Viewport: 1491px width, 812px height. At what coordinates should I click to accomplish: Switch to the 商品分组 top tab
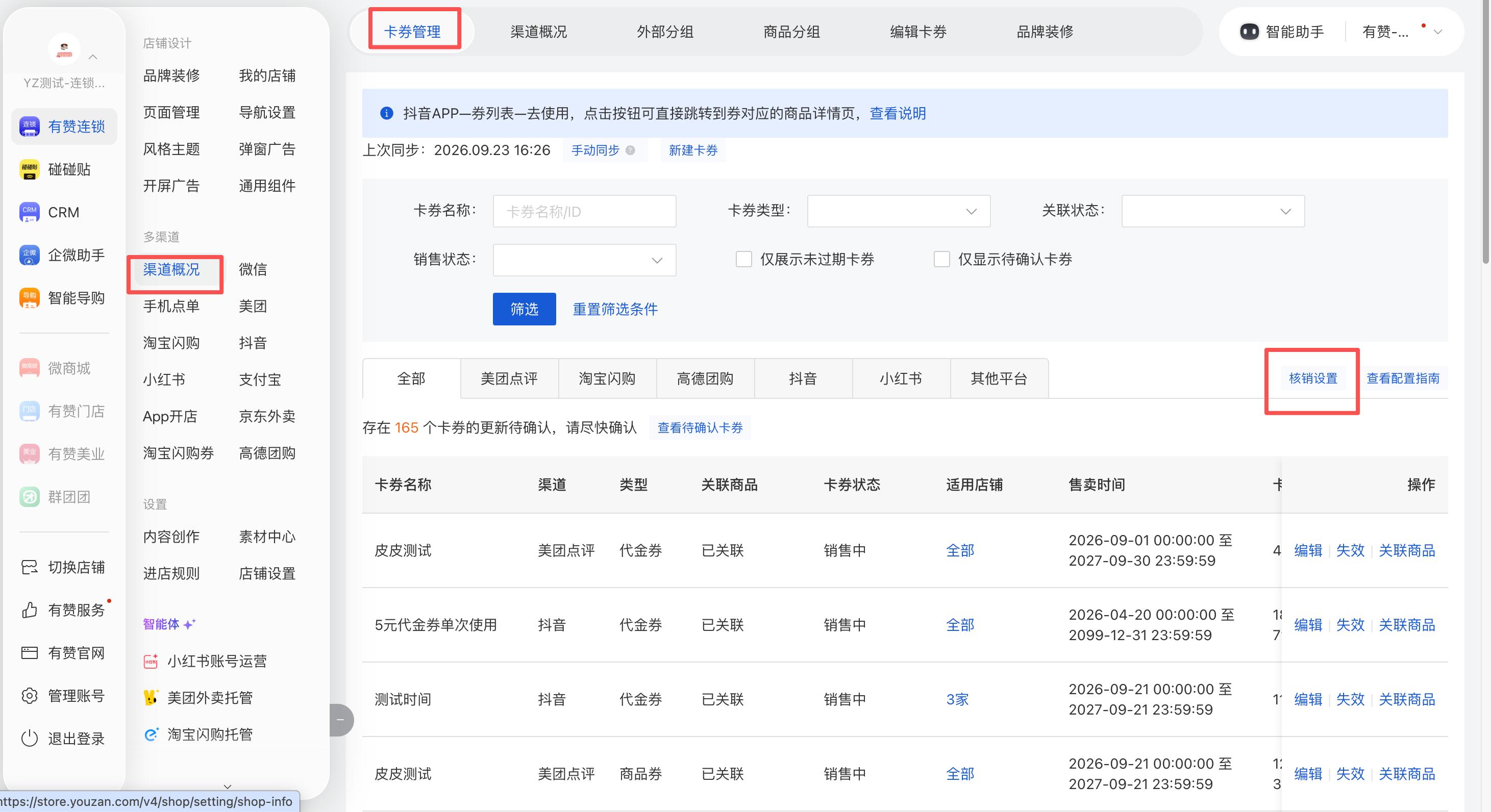(792, 32)
